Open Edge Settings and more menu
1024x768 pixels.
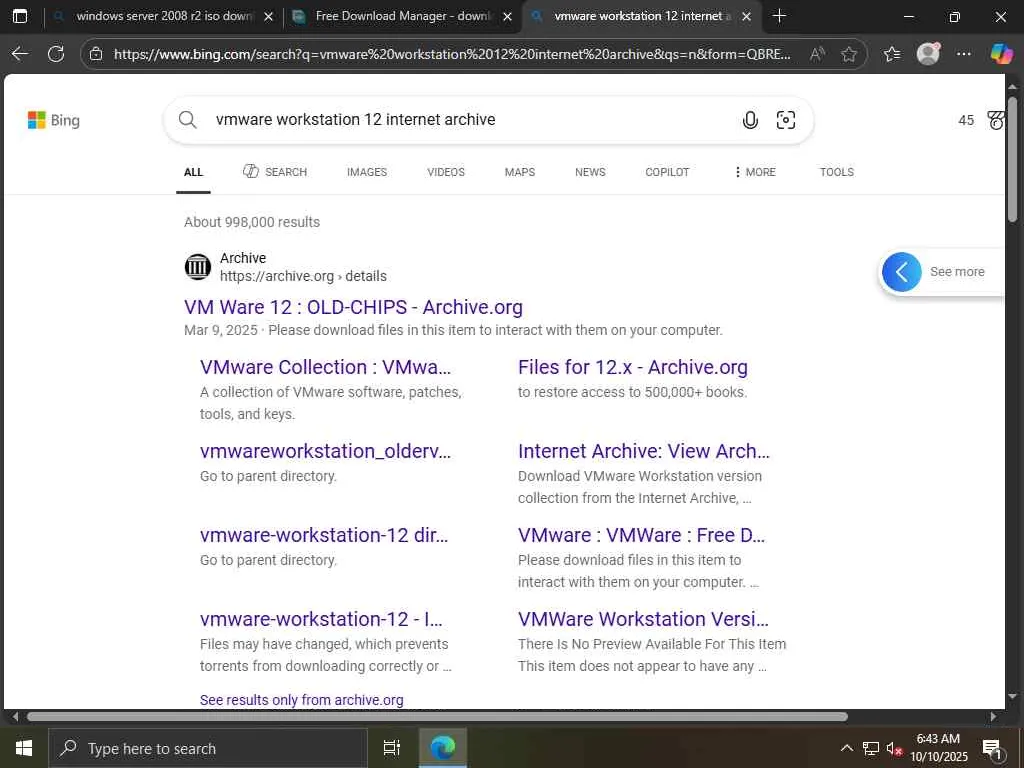pyautogui.click(x=964, y=54)
